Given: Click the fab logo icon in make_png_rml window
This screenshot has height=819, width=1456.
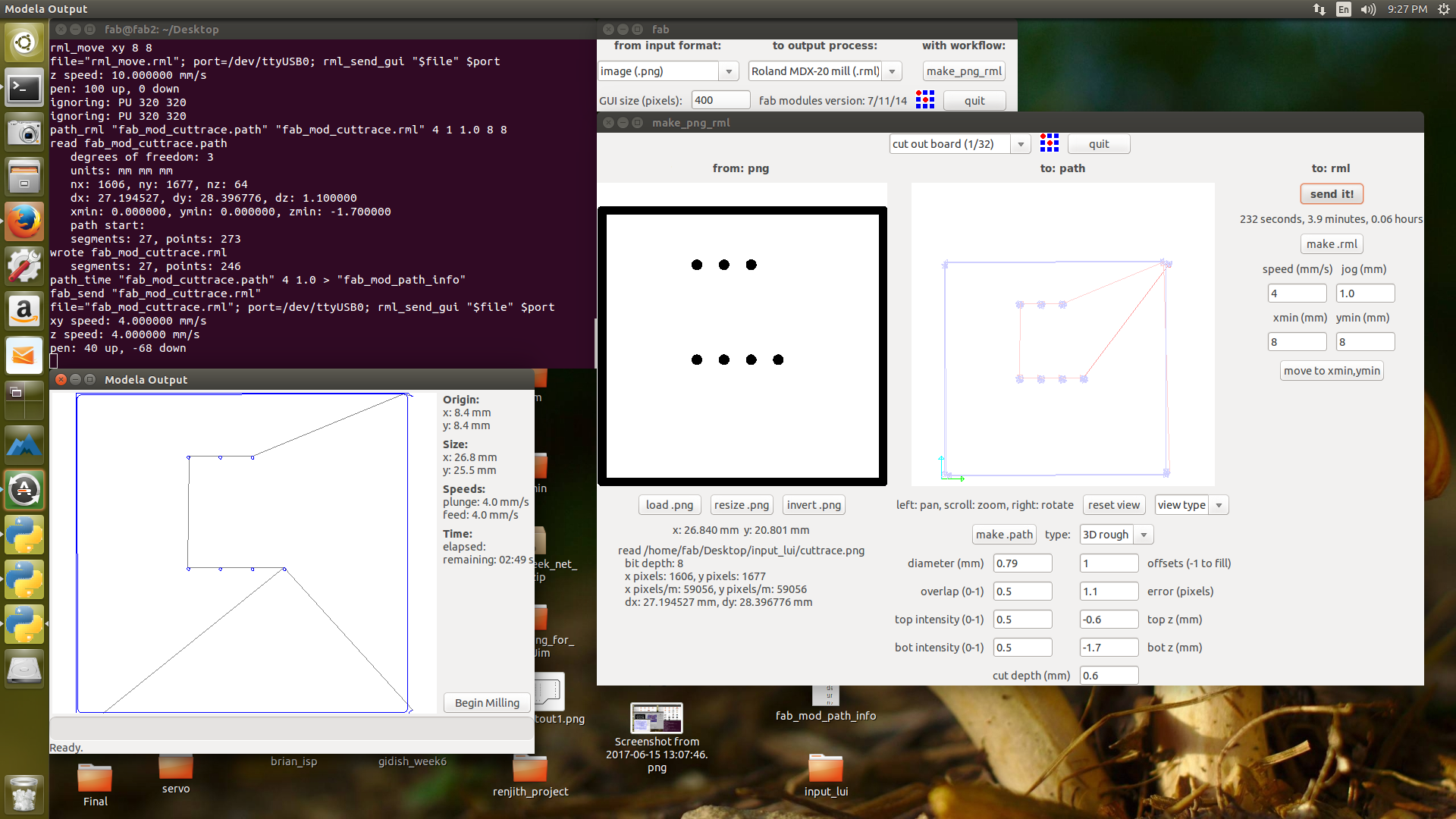Looking at the screenshot, I should [1050, 143].
